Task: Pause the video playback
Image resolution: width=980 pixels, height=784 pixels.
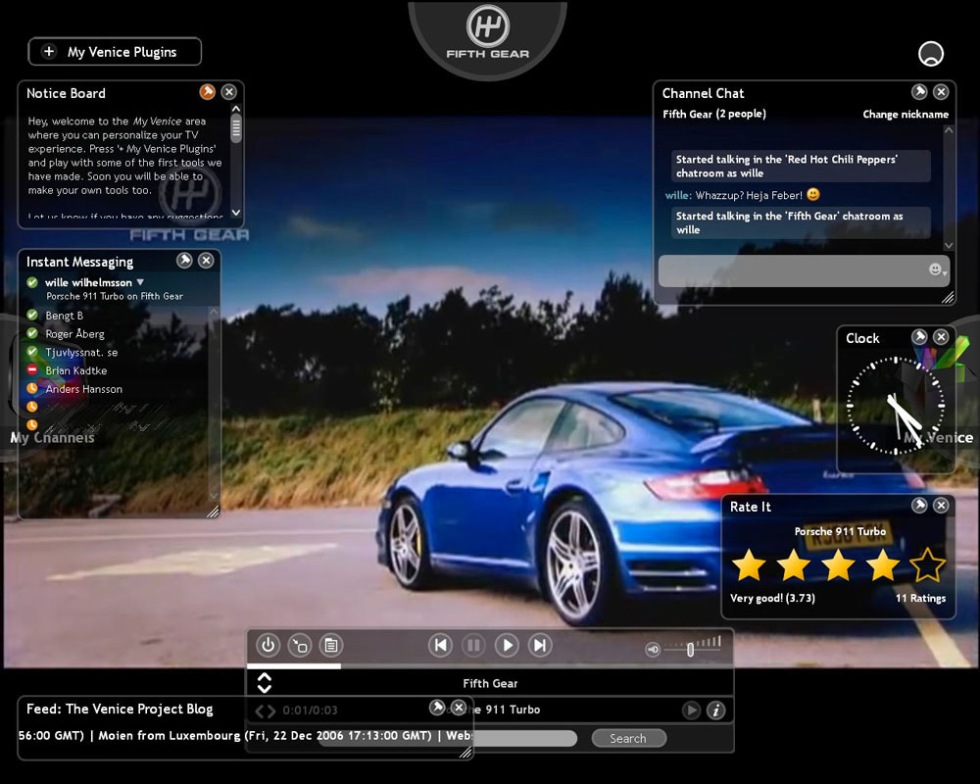Action: click(x=474, y=645)
